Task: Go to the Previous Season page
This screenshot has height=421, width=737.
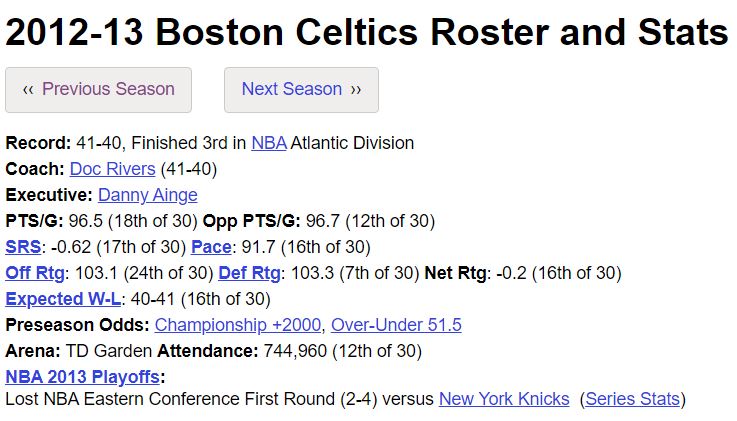Action: pyautogui.click(x=98, y=90)
